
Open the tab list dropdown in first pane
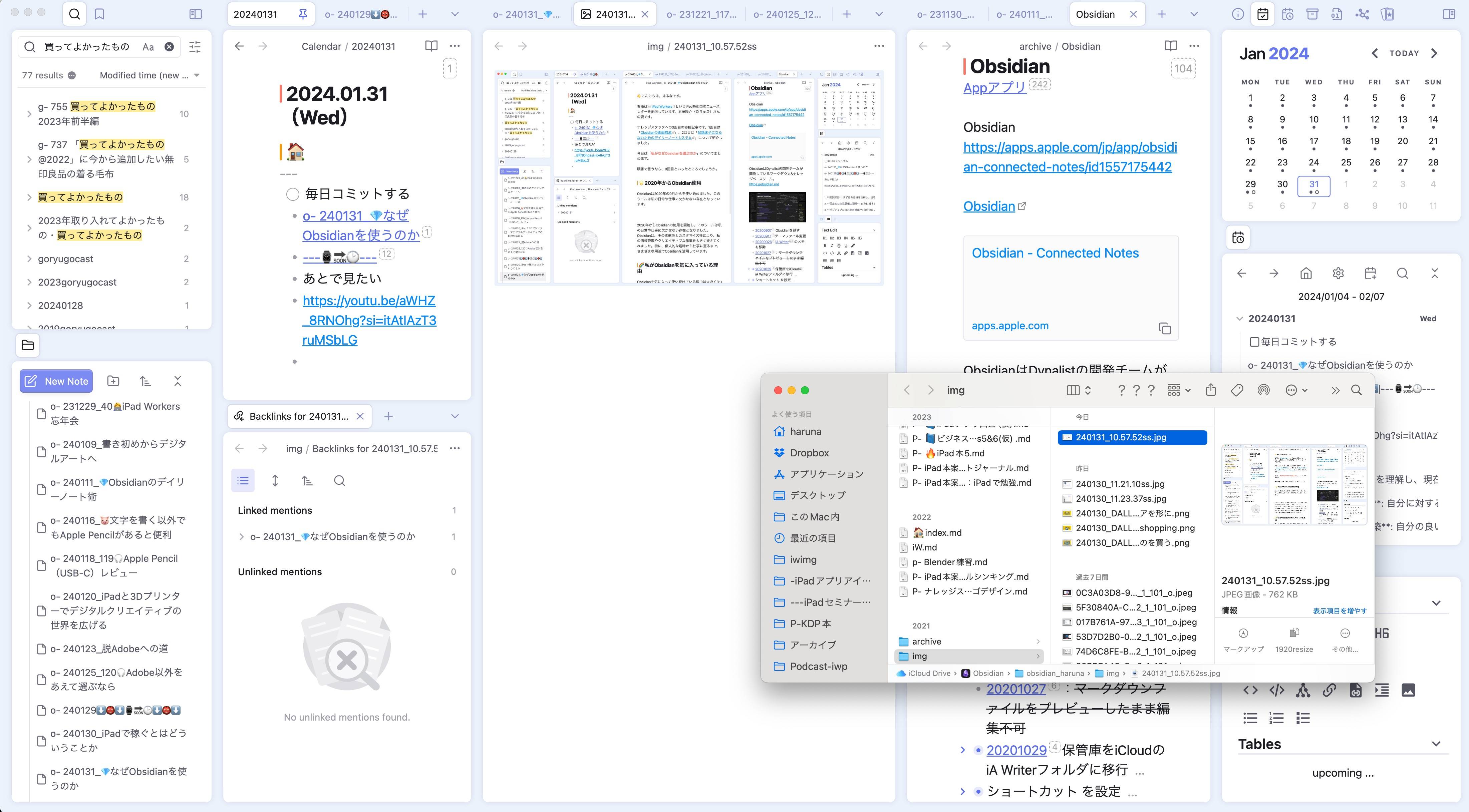pyautogui.click(x=455, y=14)
